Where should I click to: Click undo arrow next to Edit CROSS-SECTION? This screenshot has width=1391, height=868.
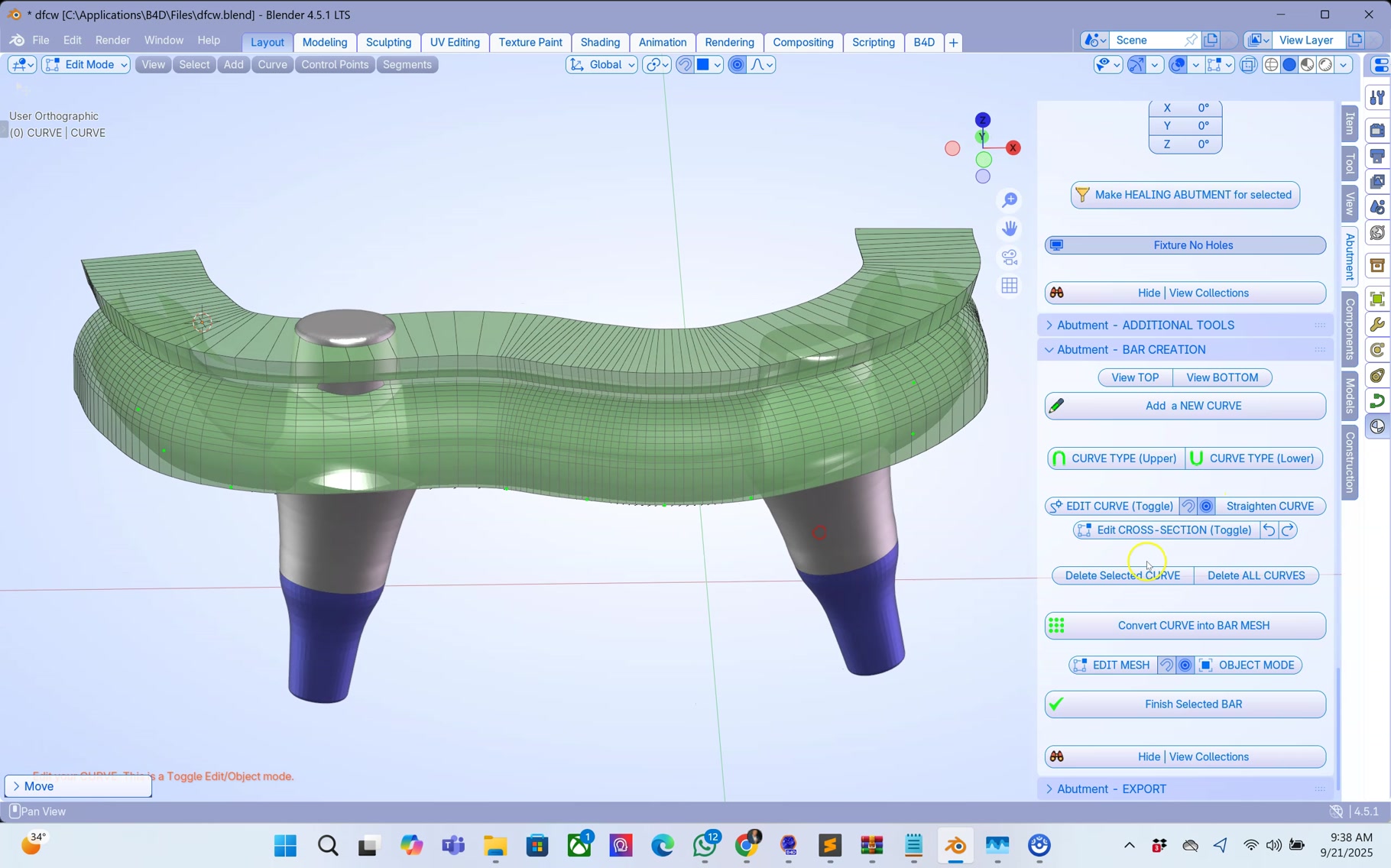[1269, 530]
